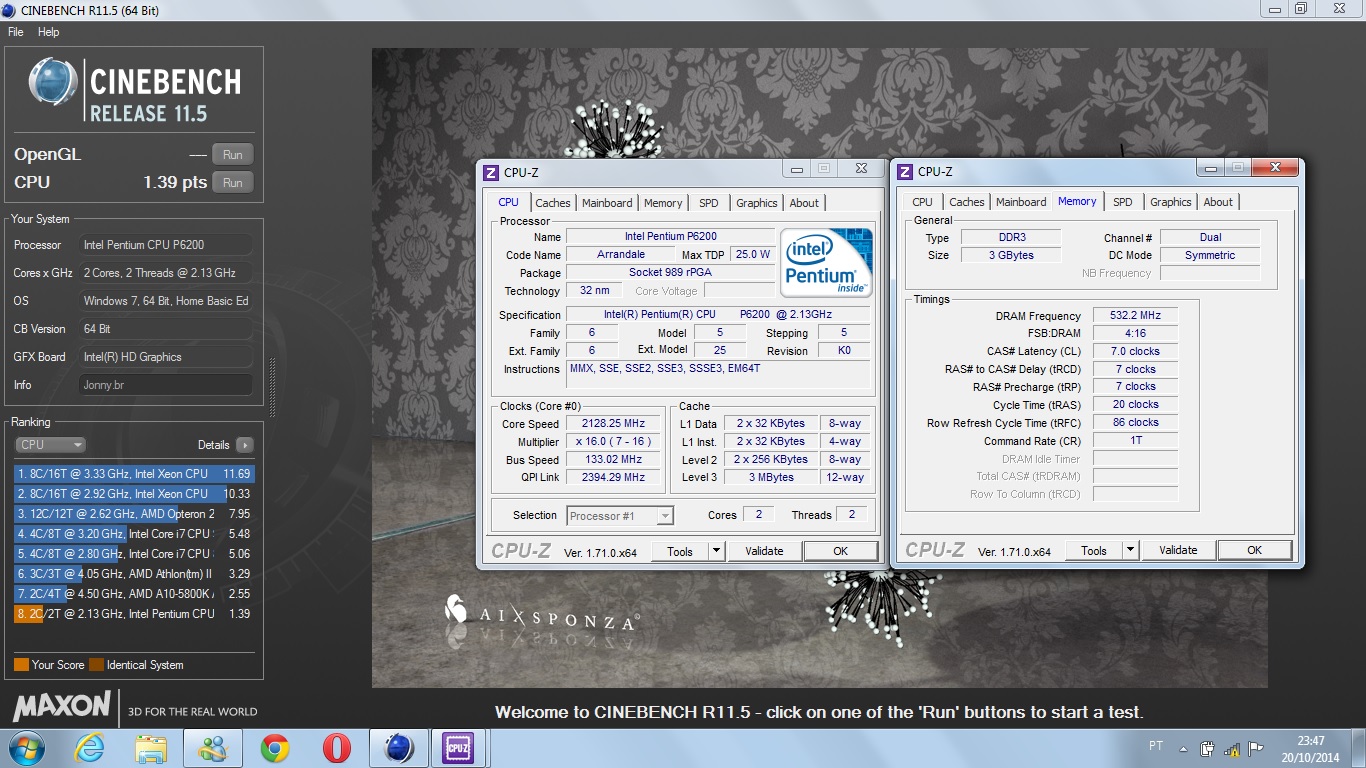Open Windows Live Messenger taskbar icon

tap(213, 748)
